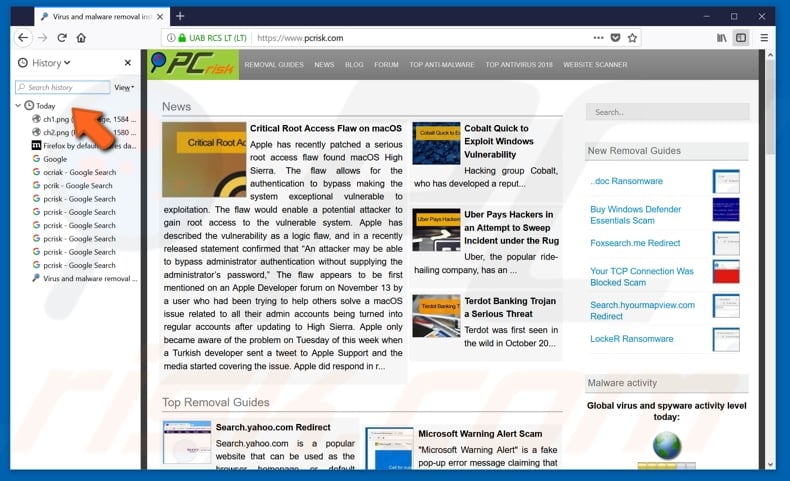This screenshot has width=790, height=481.
Task: Click the website Search box
Action: click(x=667, y=112)
